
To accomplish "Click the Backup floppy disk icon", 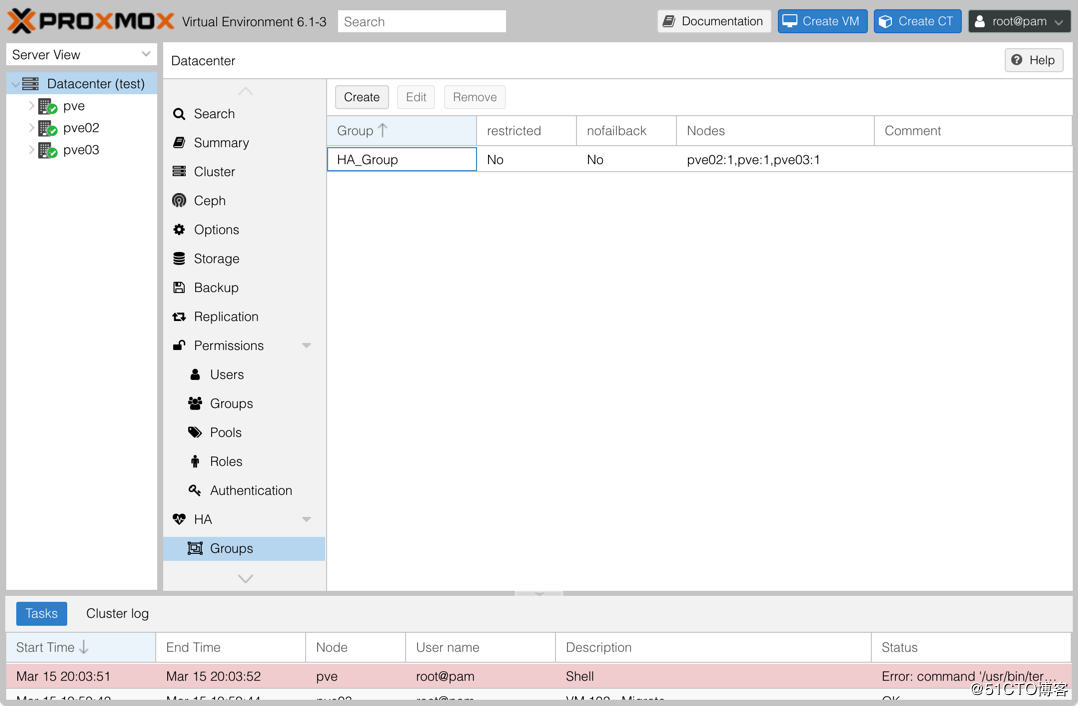I will tap(179, 287).
